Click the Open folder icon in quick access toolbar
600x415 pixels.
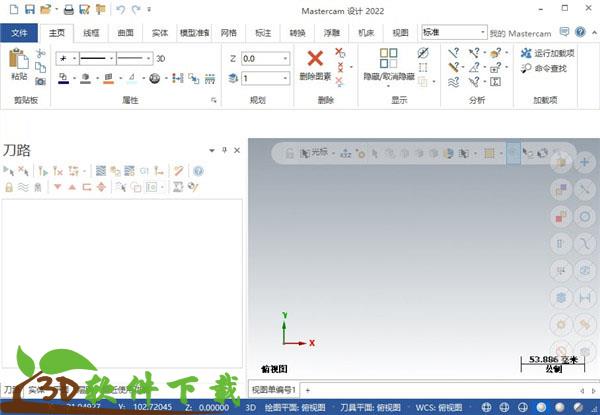click(x=46, y=9)
